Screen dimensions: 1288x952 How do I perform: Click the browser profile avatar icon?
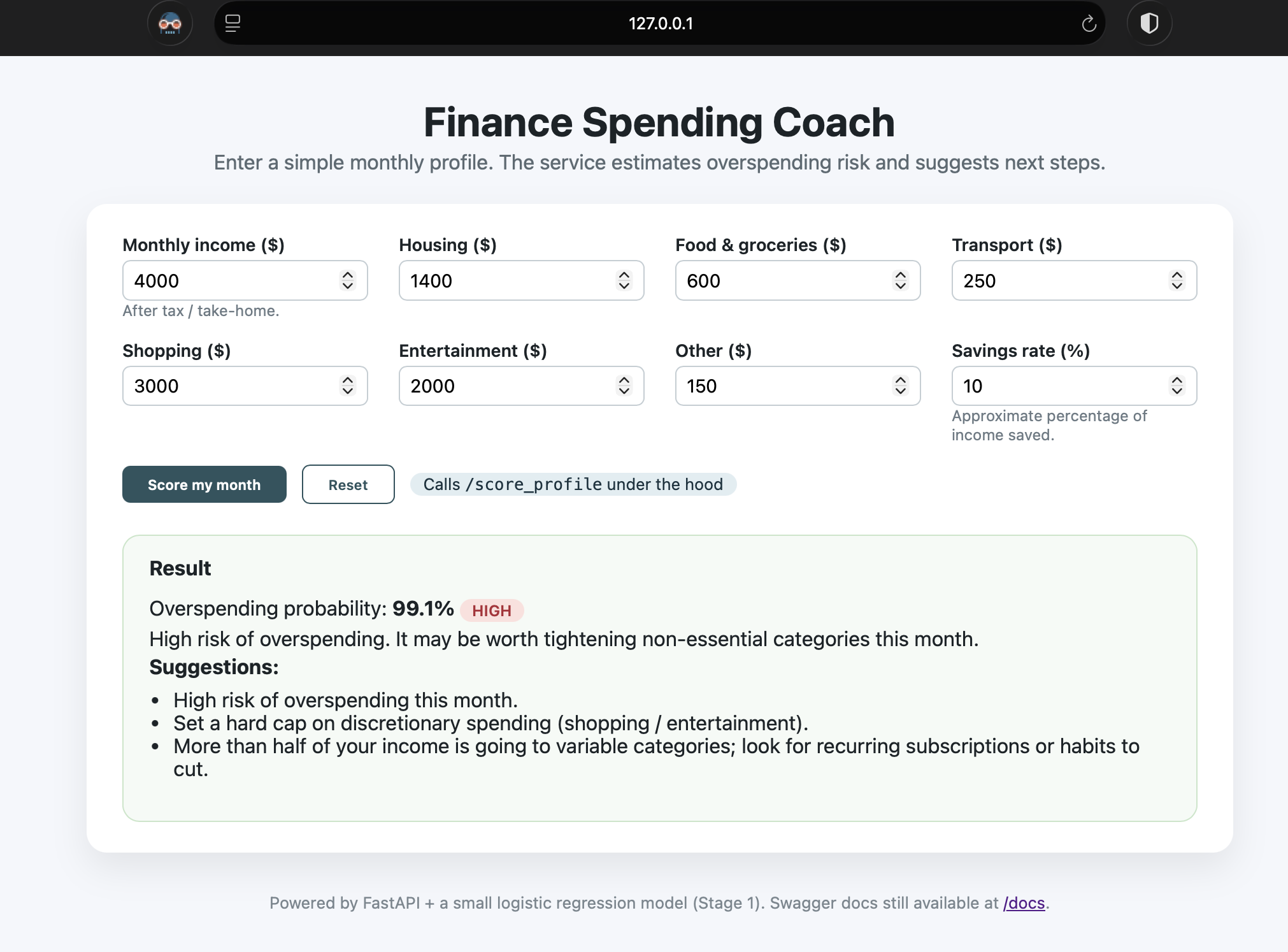click(x=169, y=23)
